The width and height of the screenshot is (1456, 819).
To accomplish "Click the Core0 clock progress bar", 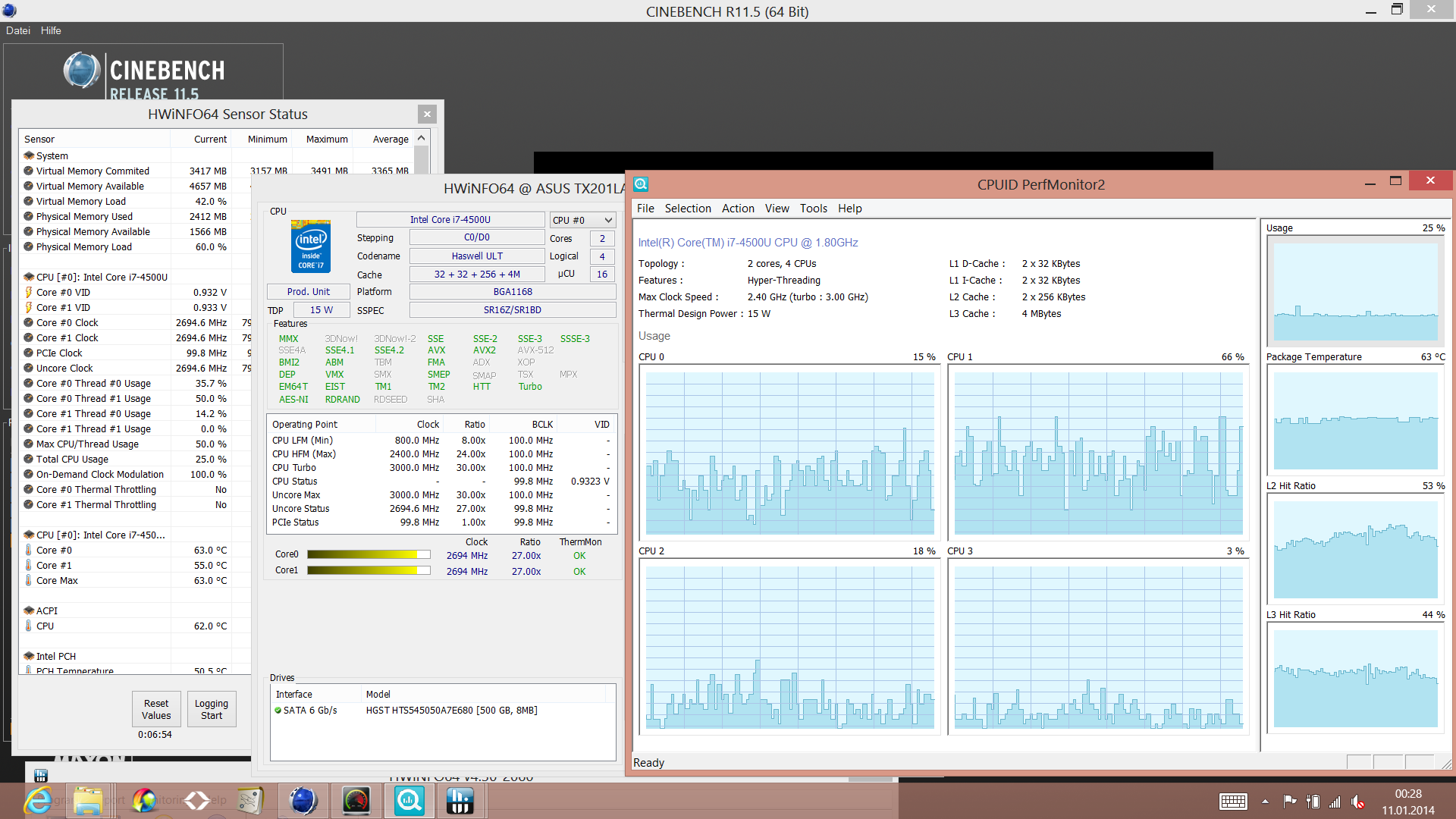I will pyautogui.click(x=369, y=554).
